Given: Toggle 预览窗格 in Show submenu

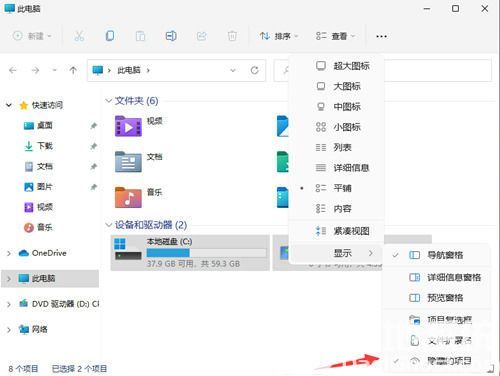Looking at the screenshot, I should [x=437, y=298].
